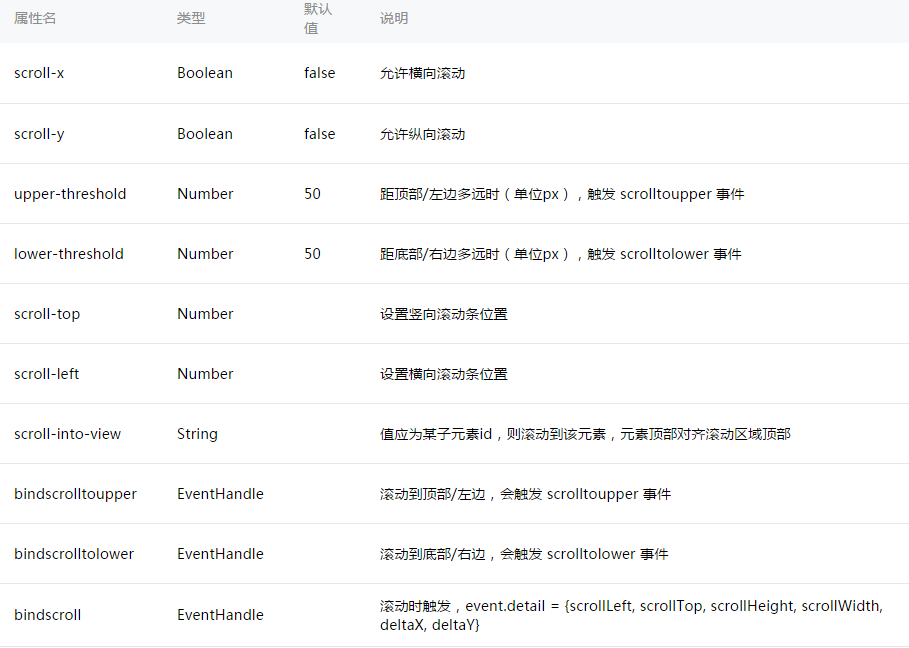
Task: Click the 属性名 column header
Action: (35, 18)
